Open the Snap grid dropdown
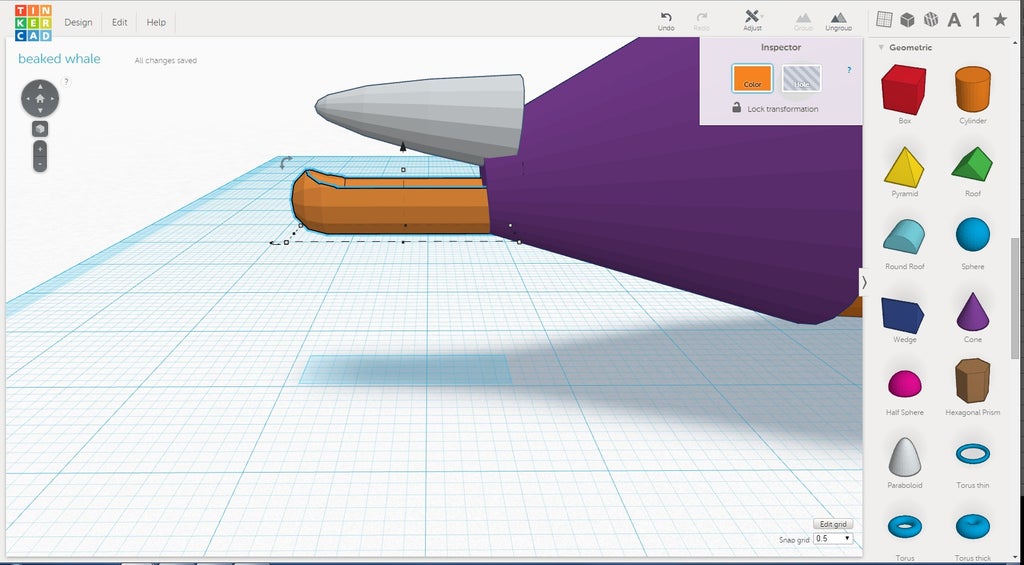Screen dimensions: 1024x565 point(833,539)
